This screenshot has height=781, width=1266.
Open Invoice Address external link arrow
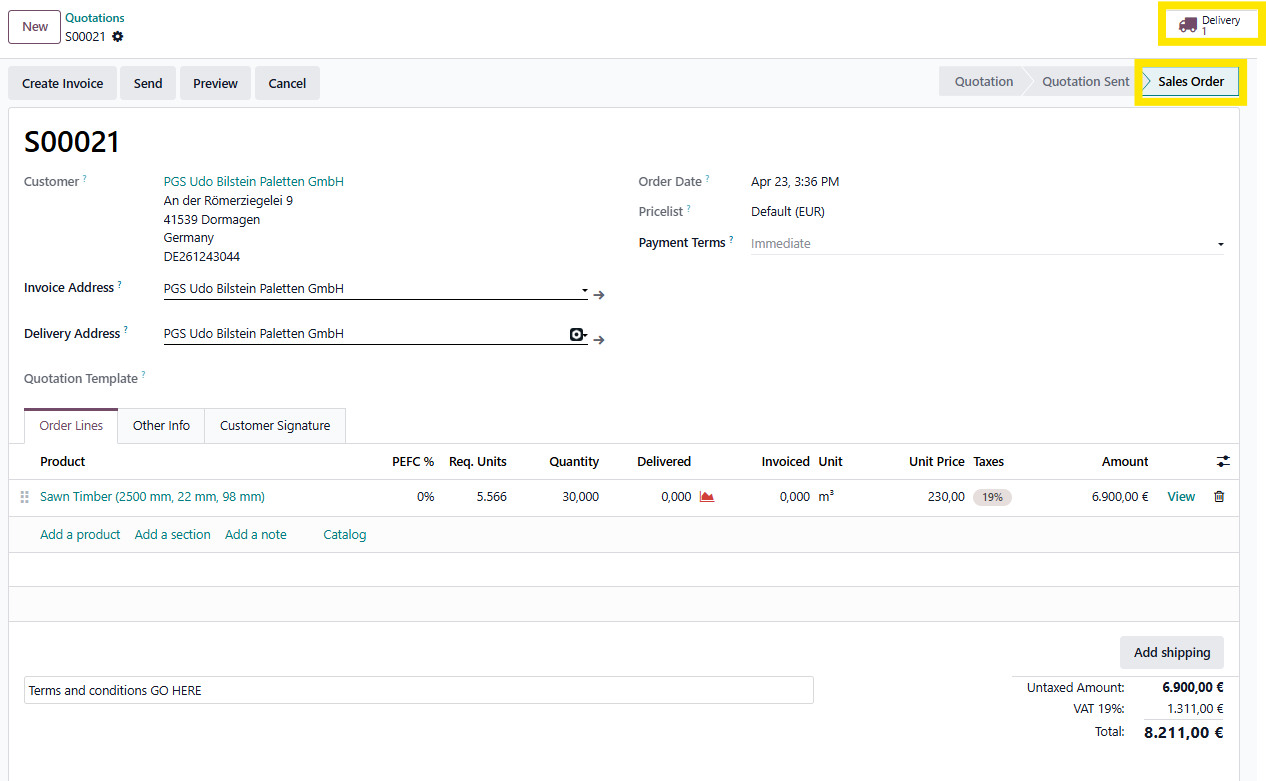coord(599,295)
